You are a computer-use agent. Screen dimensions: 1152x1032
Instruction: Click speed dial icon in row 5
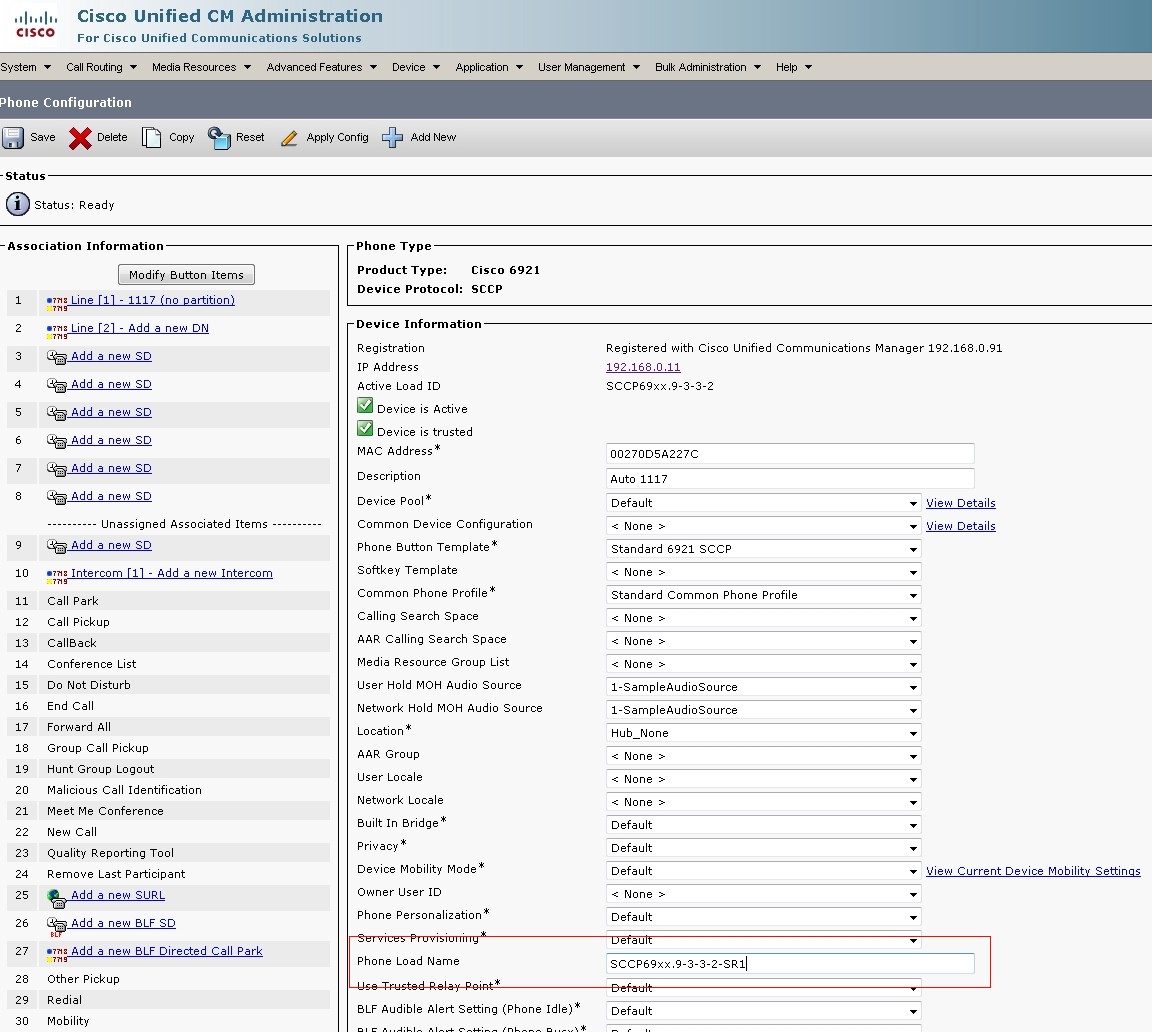(x=57, y=413)
